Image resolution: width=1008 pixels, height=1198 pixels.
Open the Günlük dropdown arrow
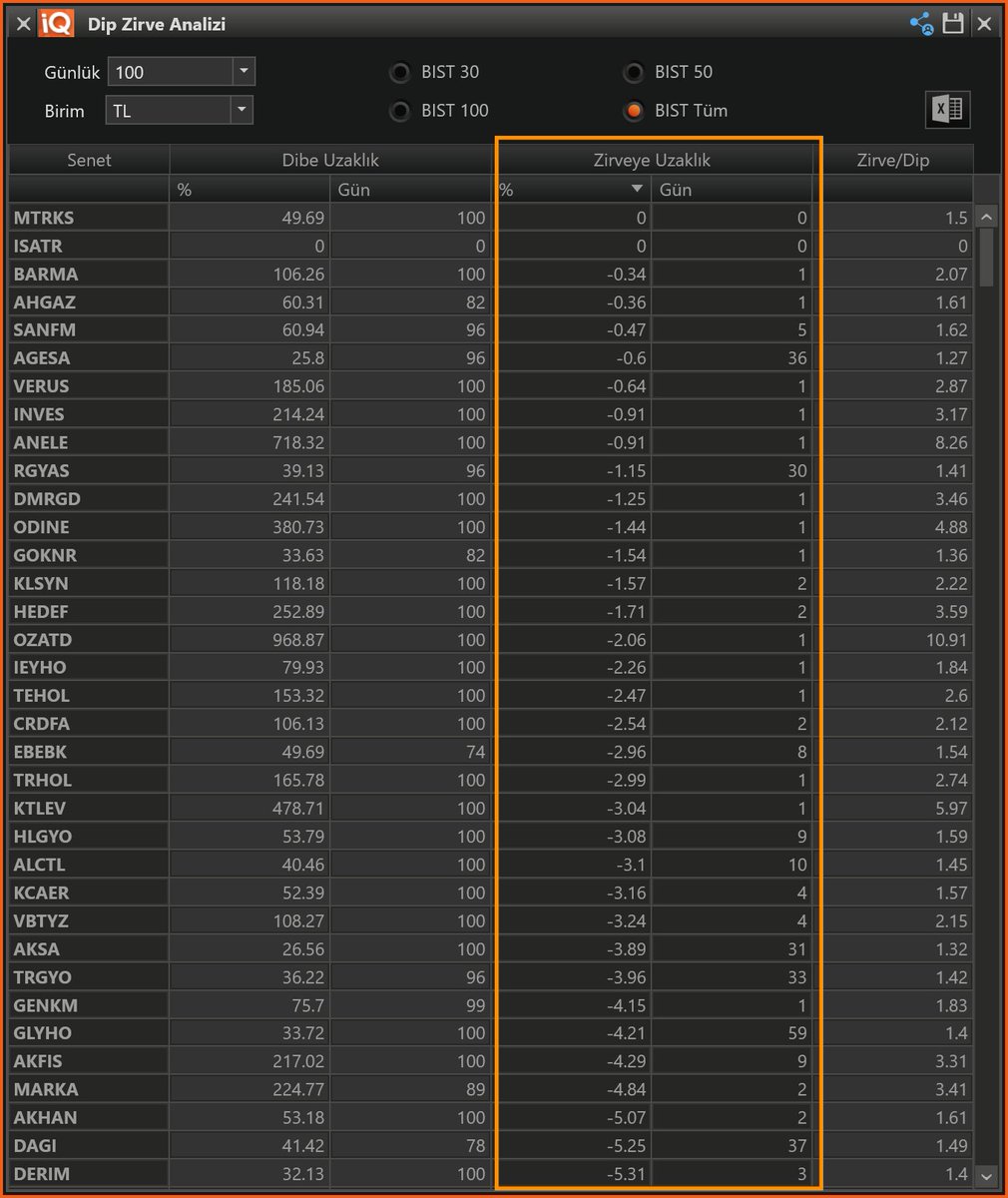click(244, 72)
